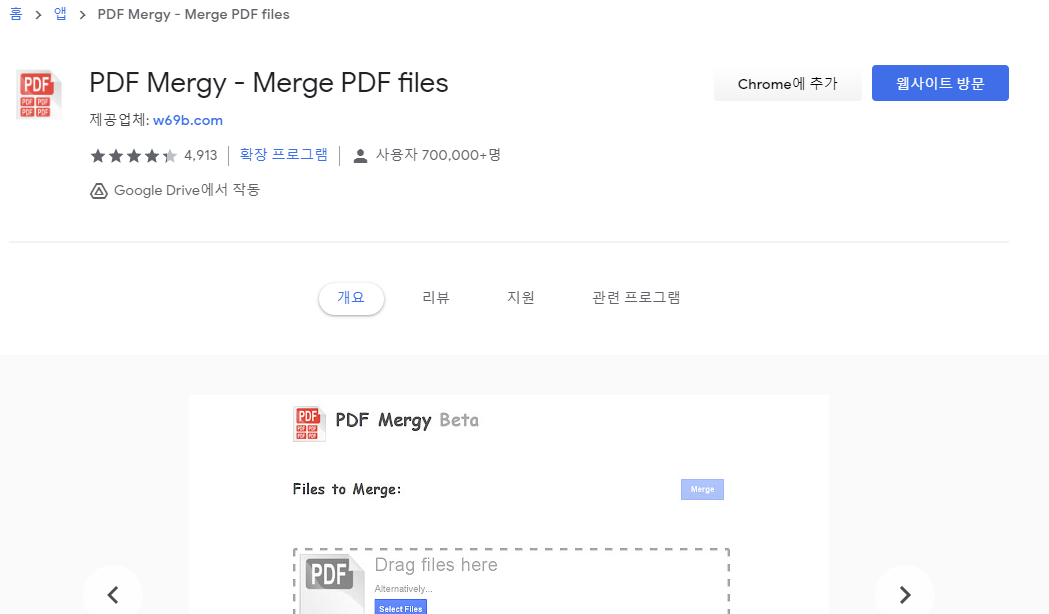This screenshot has height=614, width=1049.
Task: Click the 제공업체 label
Action: pyautogui.click(x=119, y=120)
